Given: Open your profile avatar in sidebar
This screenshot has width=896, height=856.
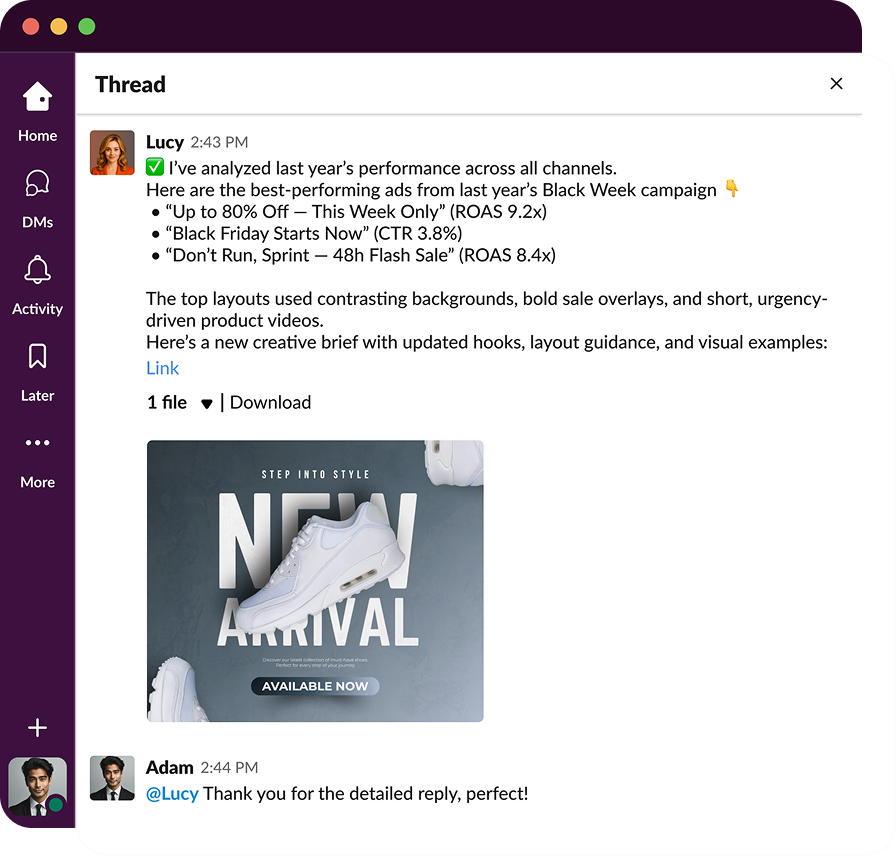Looking at the screenshot, I should coord(37,786).
